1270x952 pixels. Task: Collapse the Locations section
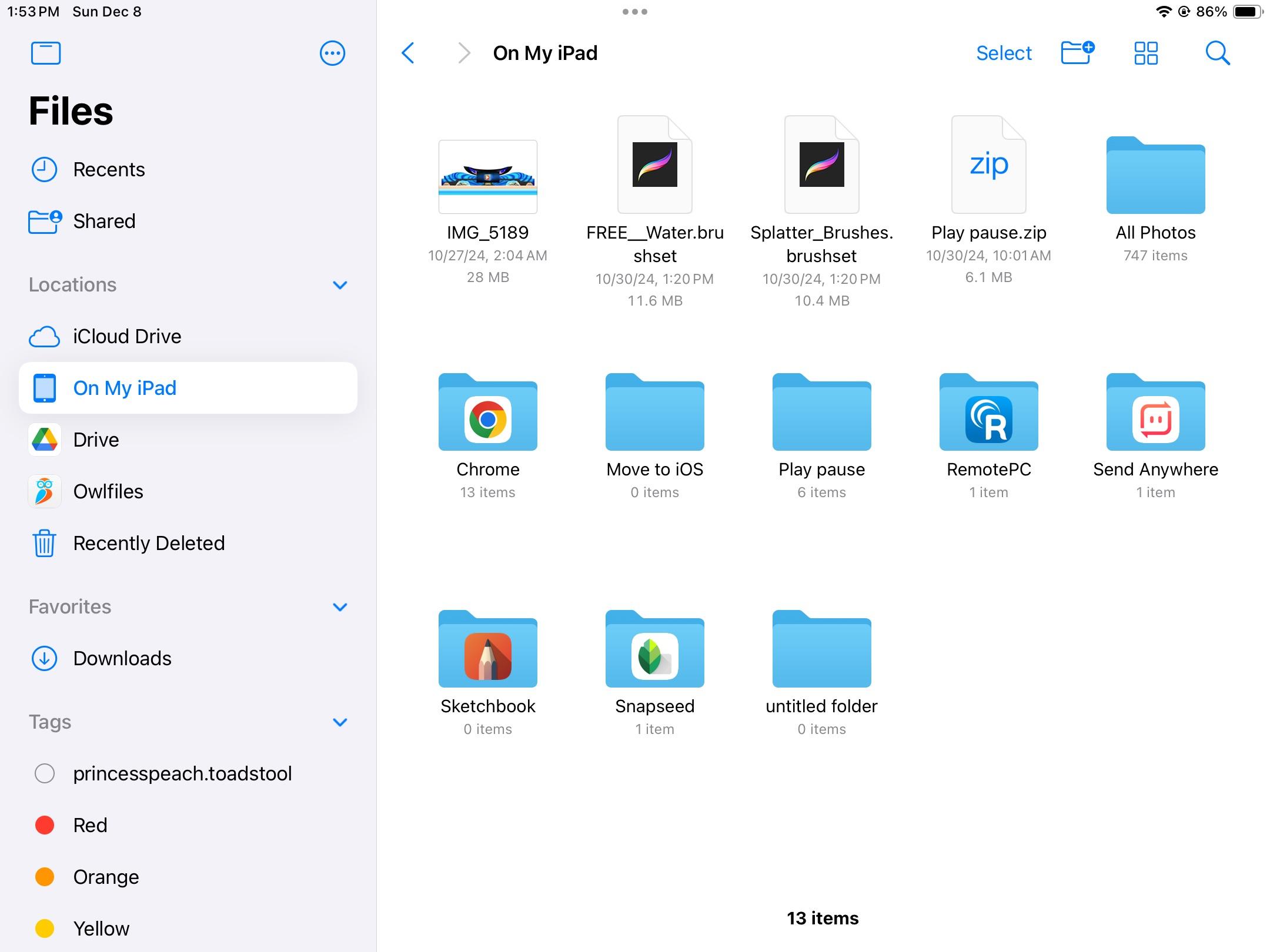[x=340, y=285]
